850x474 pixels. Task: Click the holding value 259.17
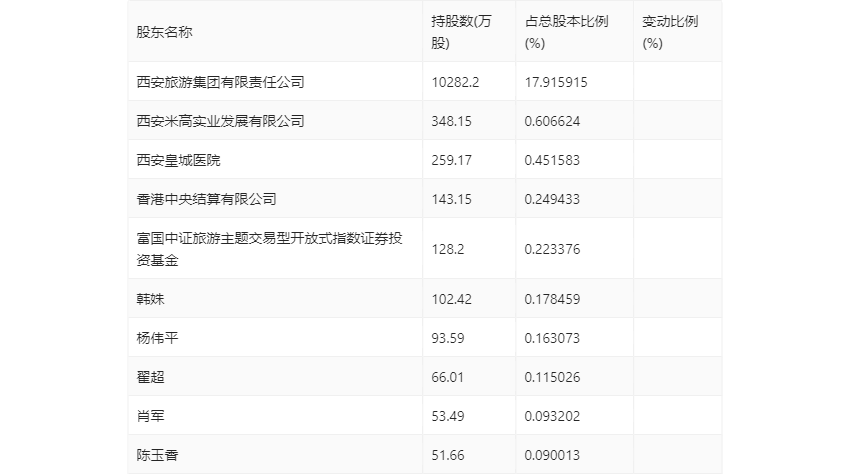[x=452, y=161]
